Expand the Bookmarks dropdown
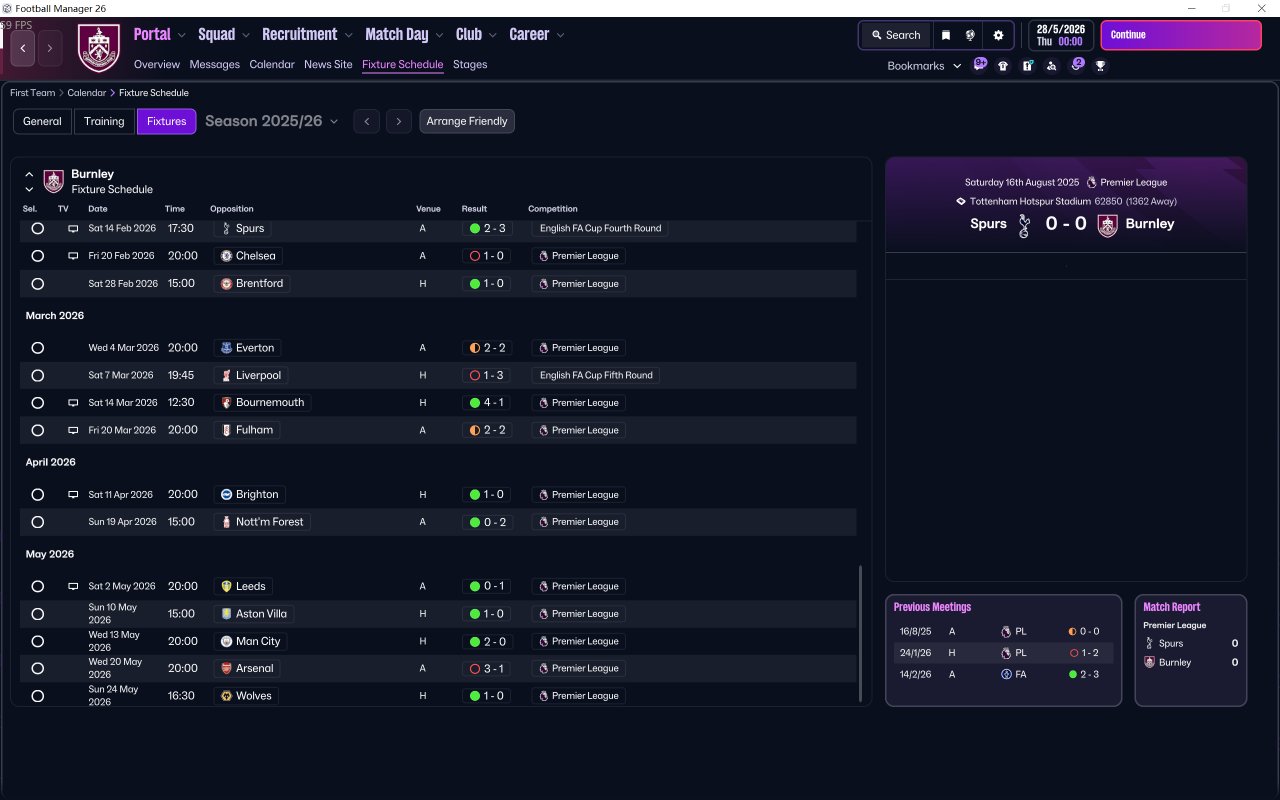Viewport: 1280px width, 800px height. coord(924,66)
